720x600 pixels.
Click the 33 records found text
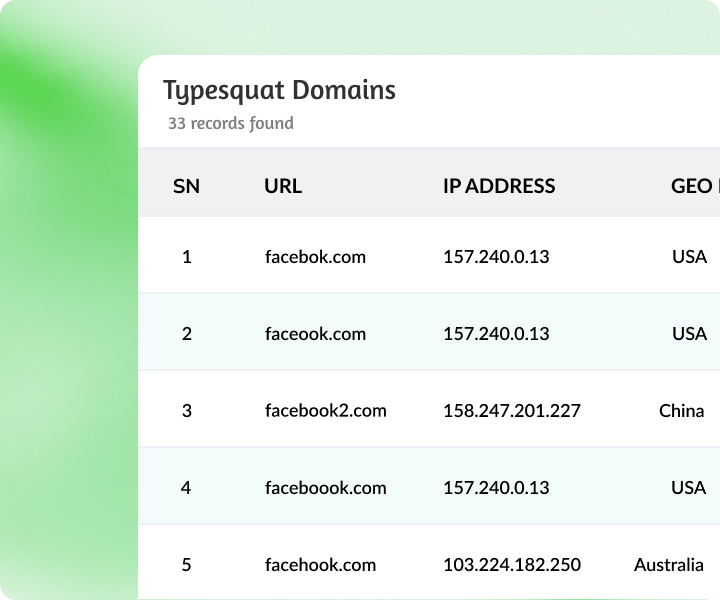(x=231, y=124)
